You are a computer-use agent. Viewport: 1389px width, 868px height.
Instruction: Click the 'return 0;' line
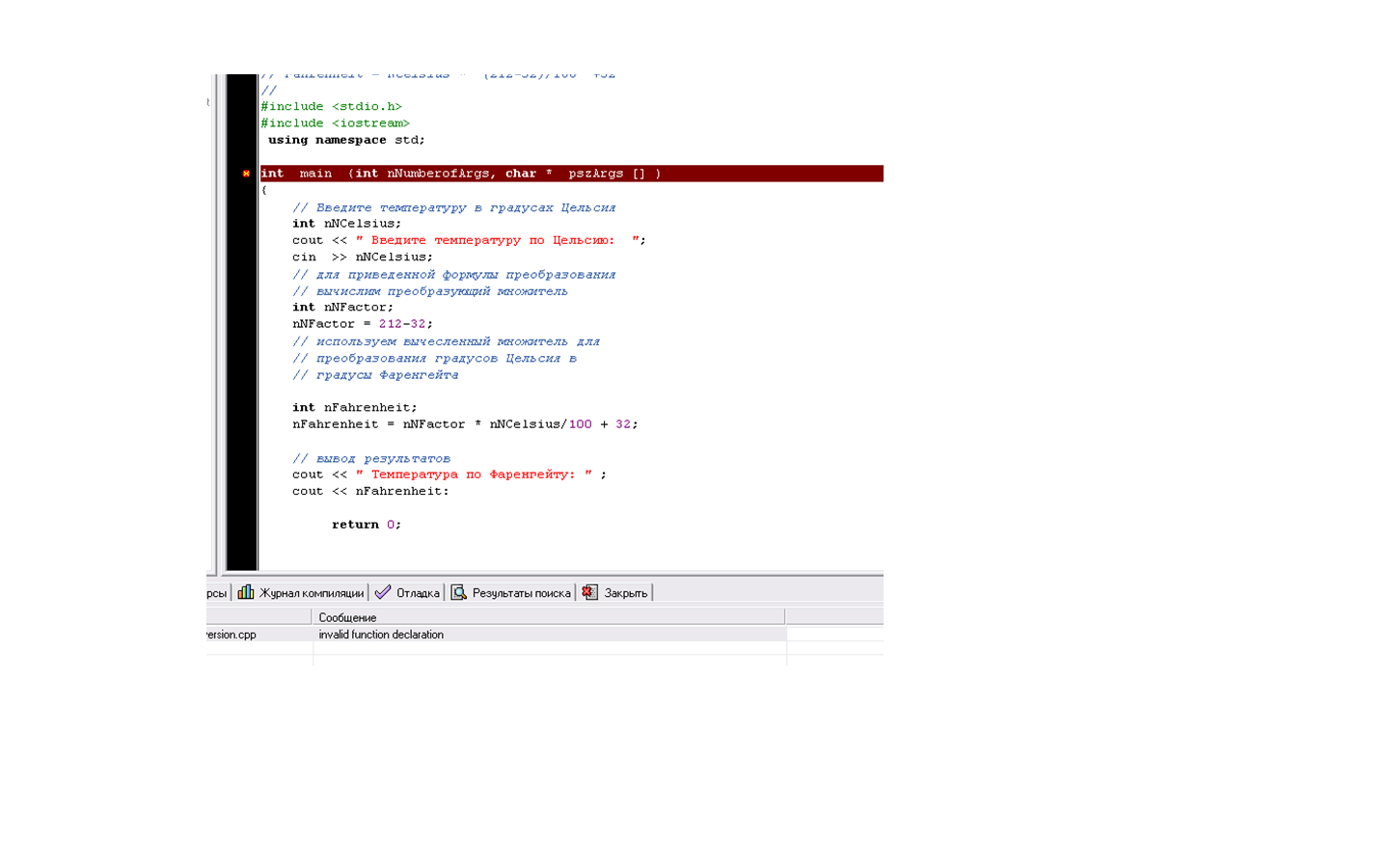pyautogui.click(x=367, y=525)
